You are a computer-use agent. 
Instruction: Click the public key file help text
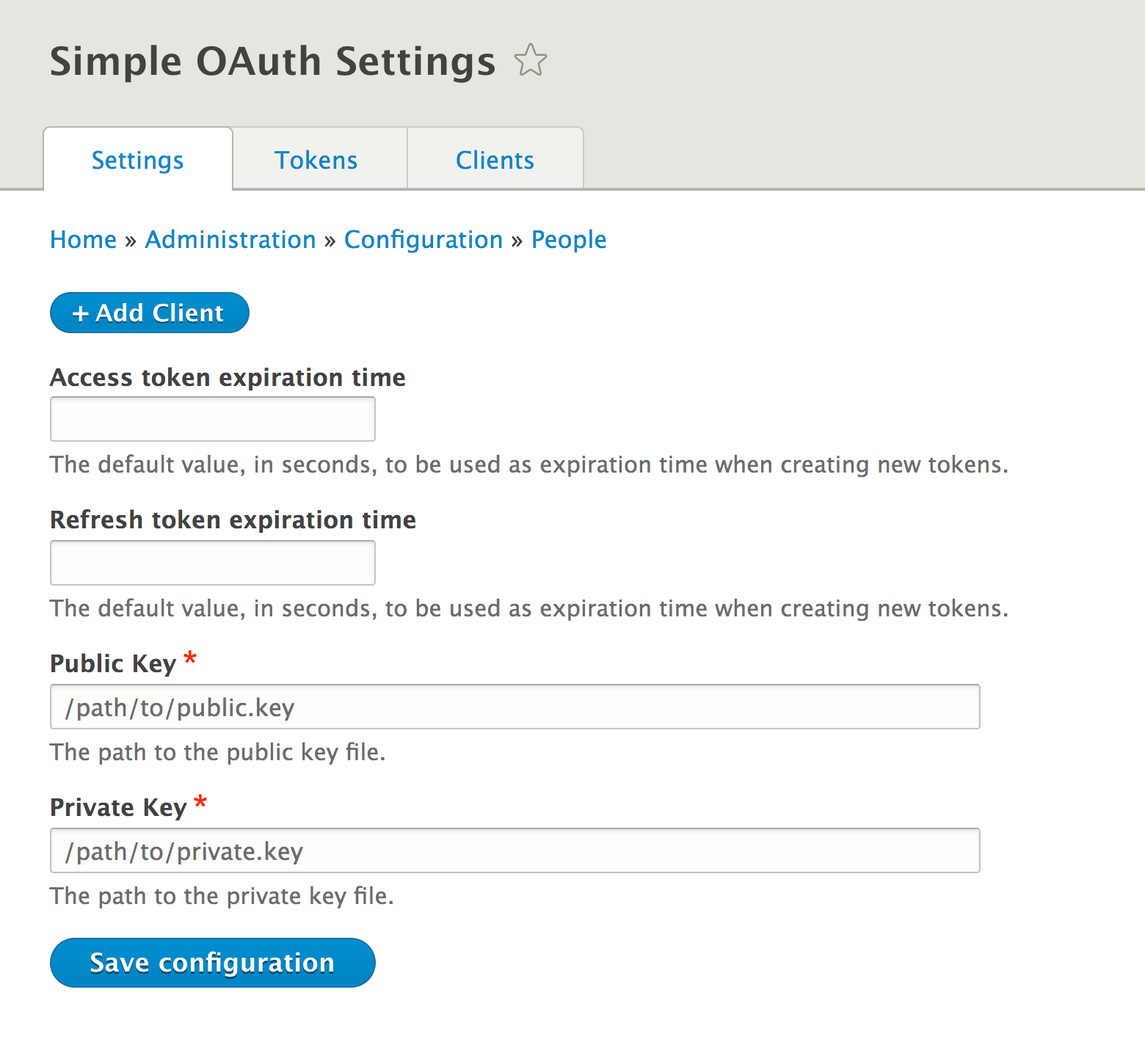coord(217,752)
